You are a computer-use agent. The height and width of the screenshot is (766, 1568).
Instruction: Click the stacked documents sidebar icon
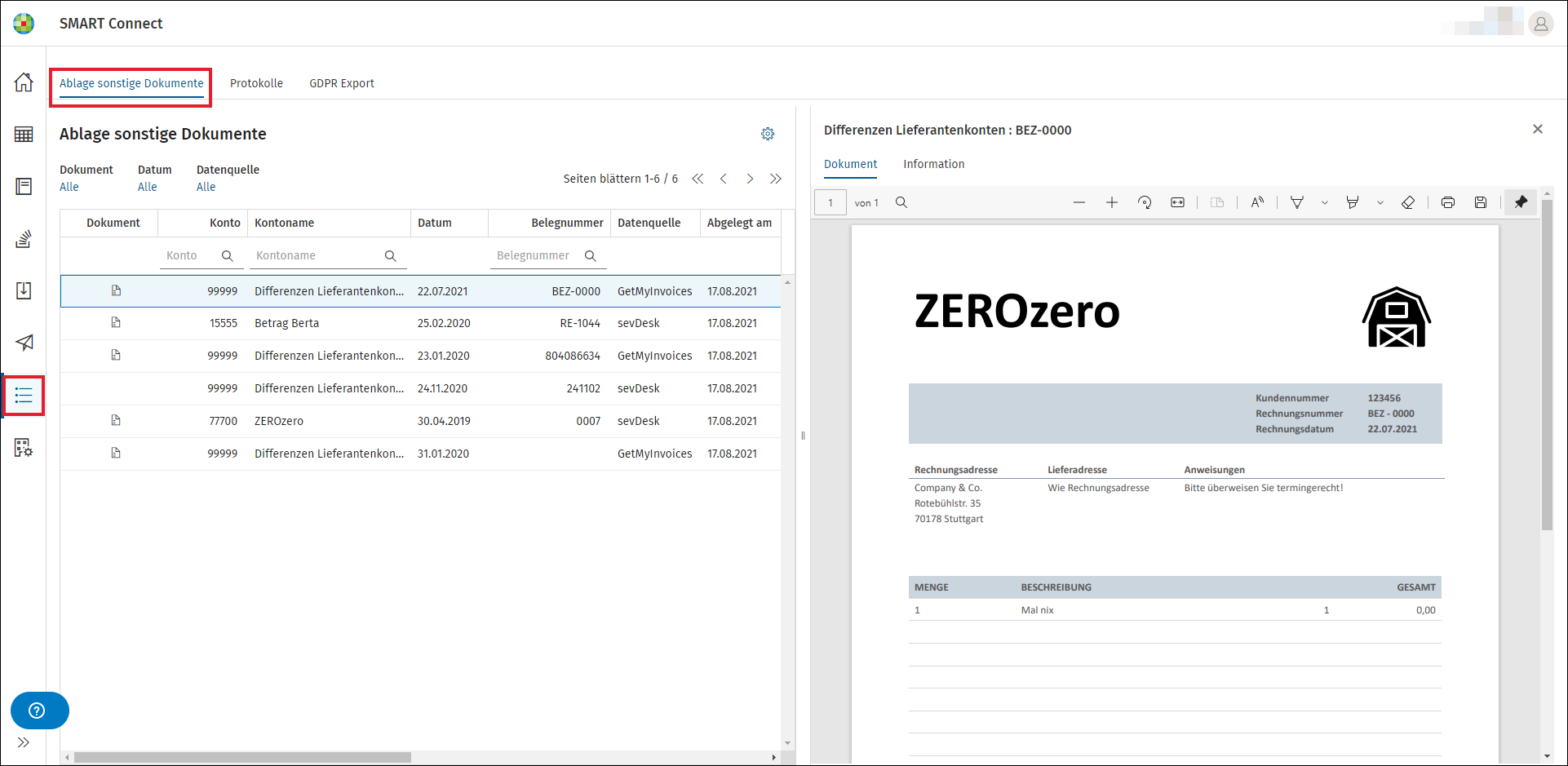pos(24,239)
